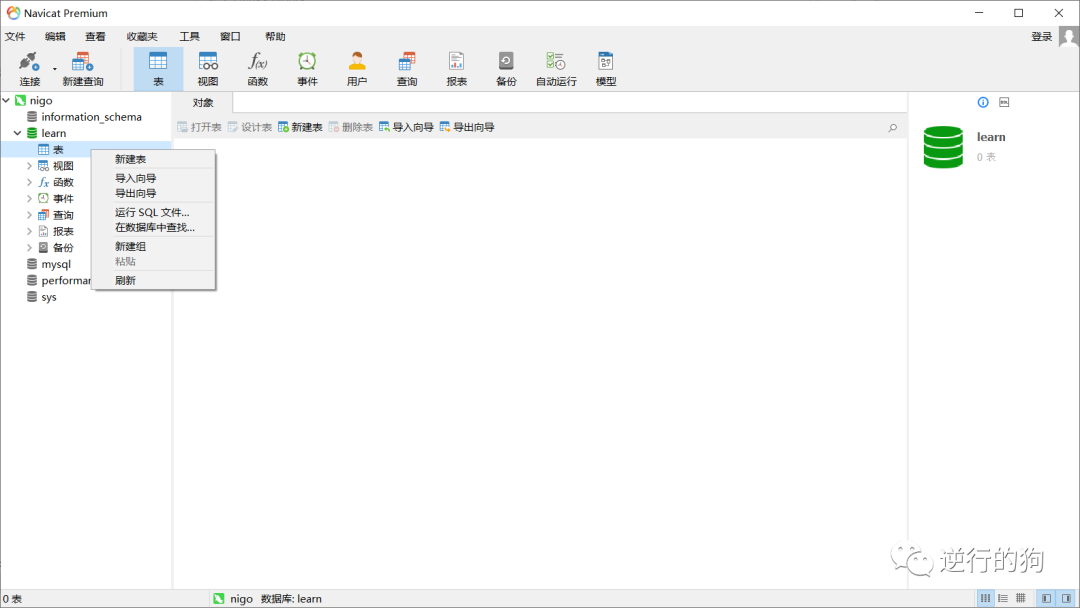Open the 编辑 menu
Viewport: 1080px width, 608px height.
point(55,36)
